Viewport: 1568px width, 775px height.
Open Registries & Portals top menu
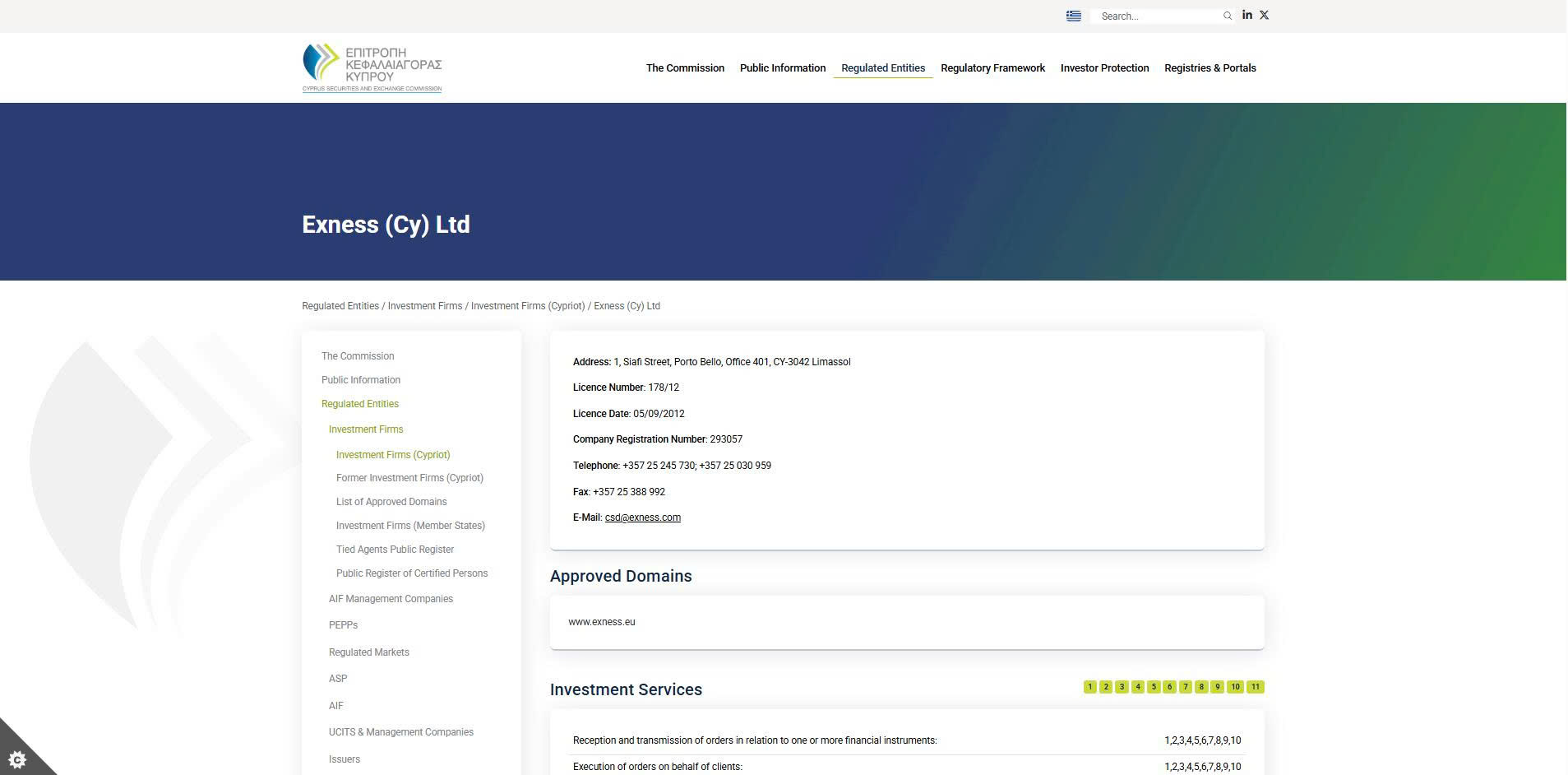coord(1210,68)
